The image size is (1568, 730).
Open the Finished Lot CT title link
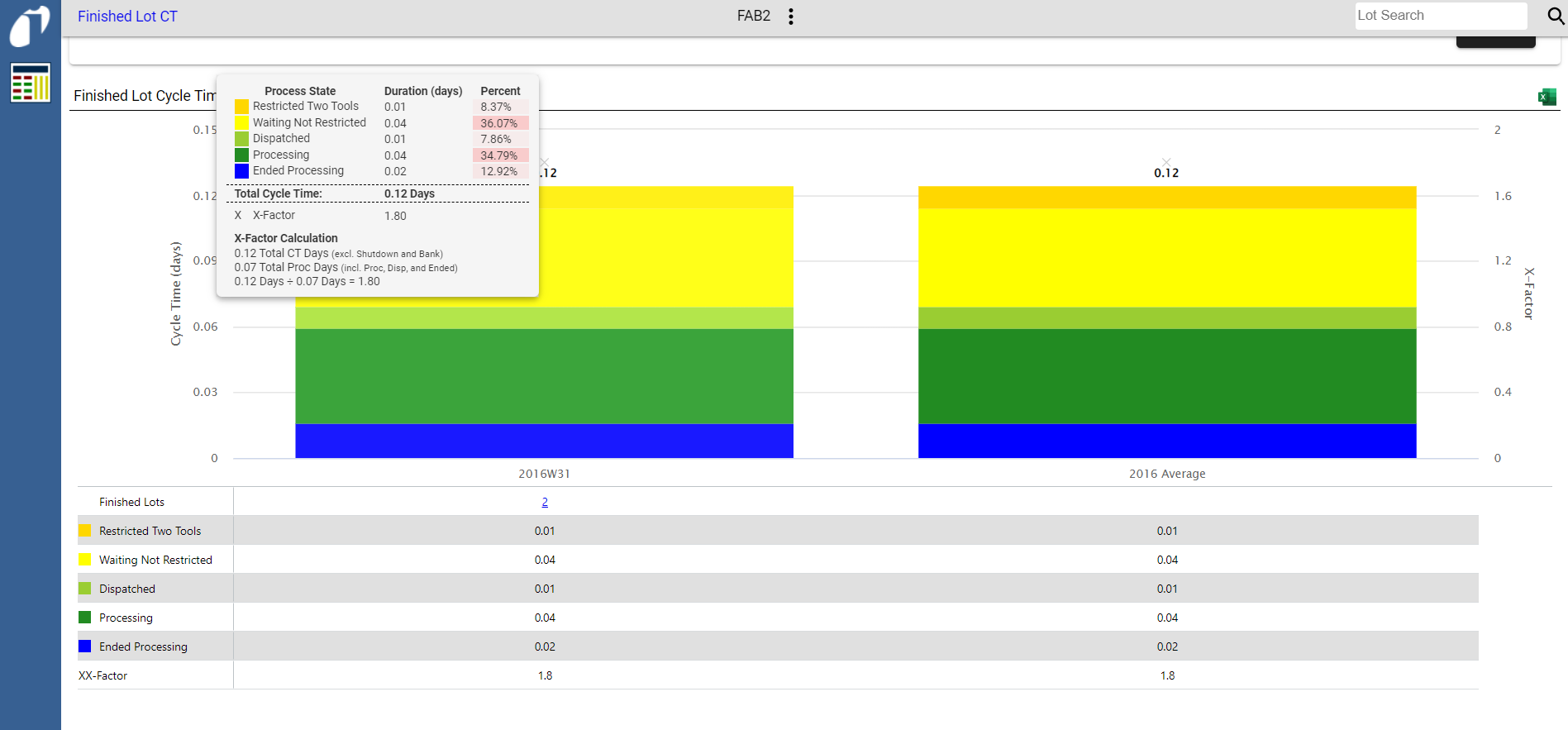coord(127,17)
